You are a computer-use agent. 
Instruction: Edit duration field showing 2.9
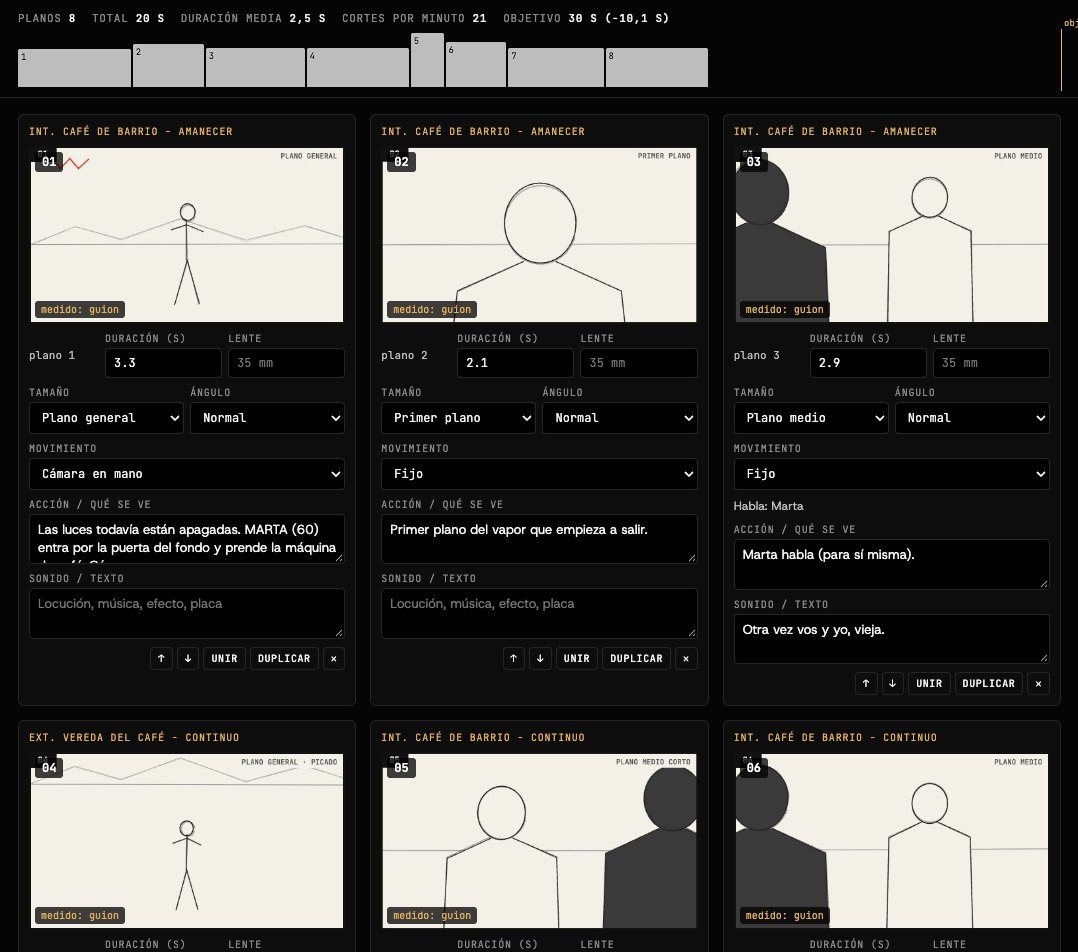click(868, 363)
